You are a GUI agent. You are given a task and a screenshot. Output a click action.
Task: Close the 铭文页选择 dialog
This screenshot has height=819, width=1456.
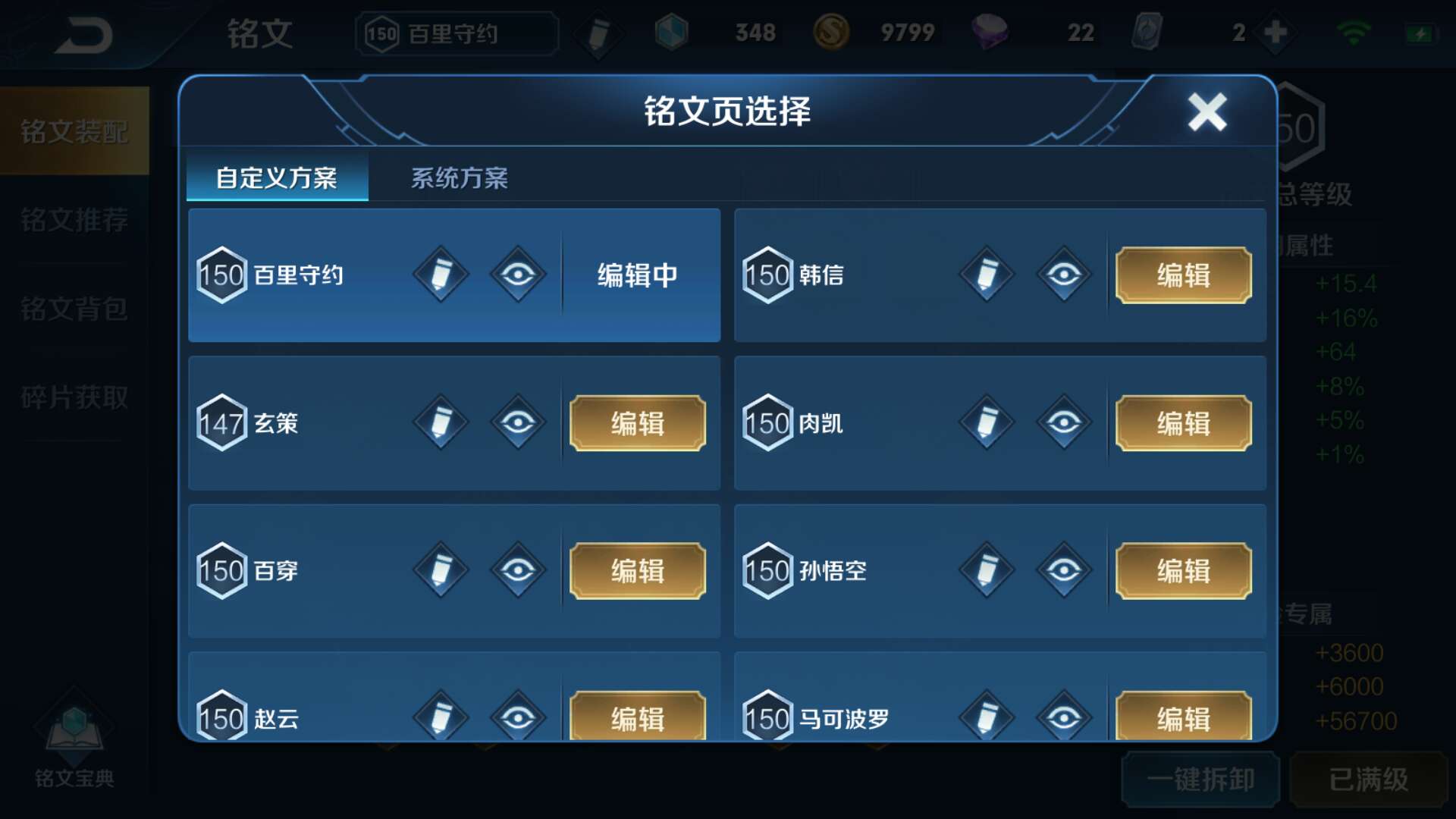coord(1207,112)
